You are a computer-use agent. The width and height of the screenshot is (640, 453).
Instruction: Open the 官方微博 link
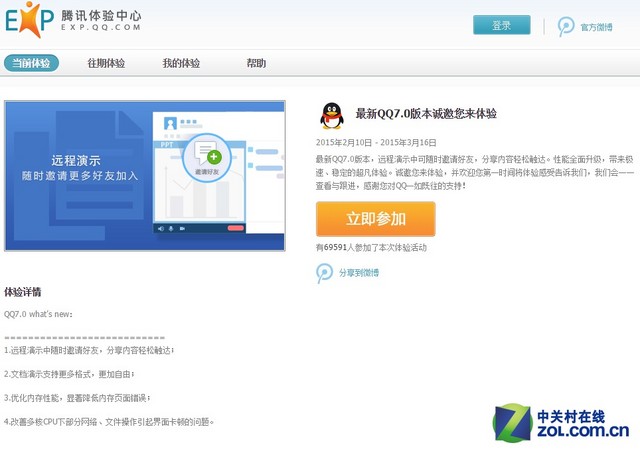click(x=596, y=27)
